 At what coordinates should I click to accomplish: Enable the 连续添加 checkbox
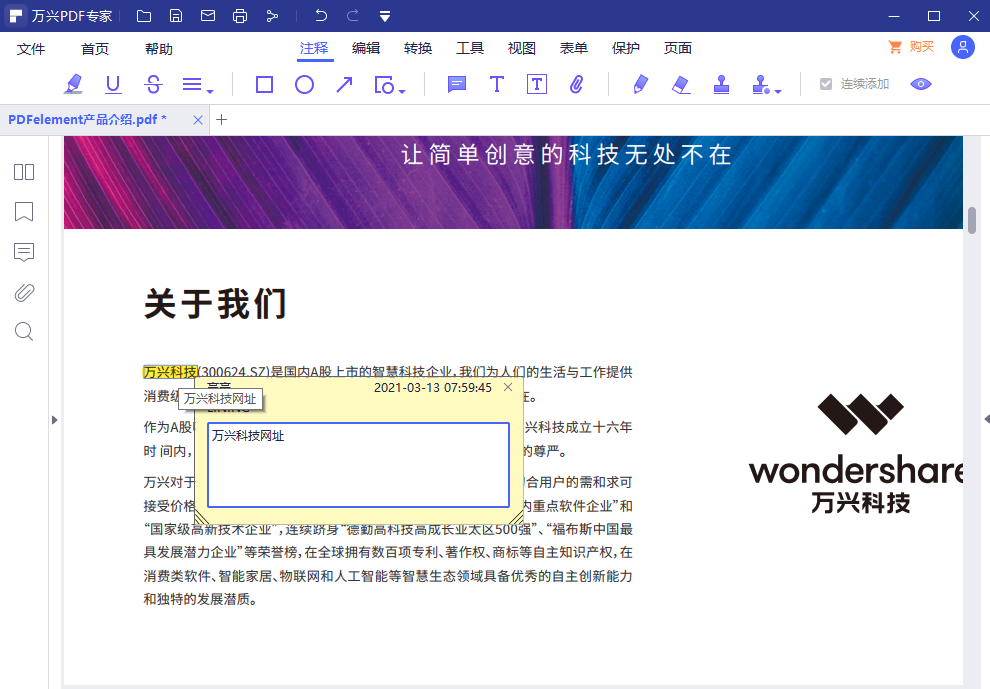coord(823,84)
